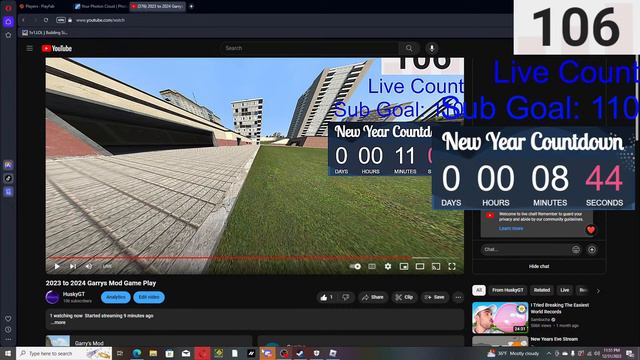Open Opera sidebar bookmarks star
This screenshot has height=360, width=640.
click(x=8, y=35)
